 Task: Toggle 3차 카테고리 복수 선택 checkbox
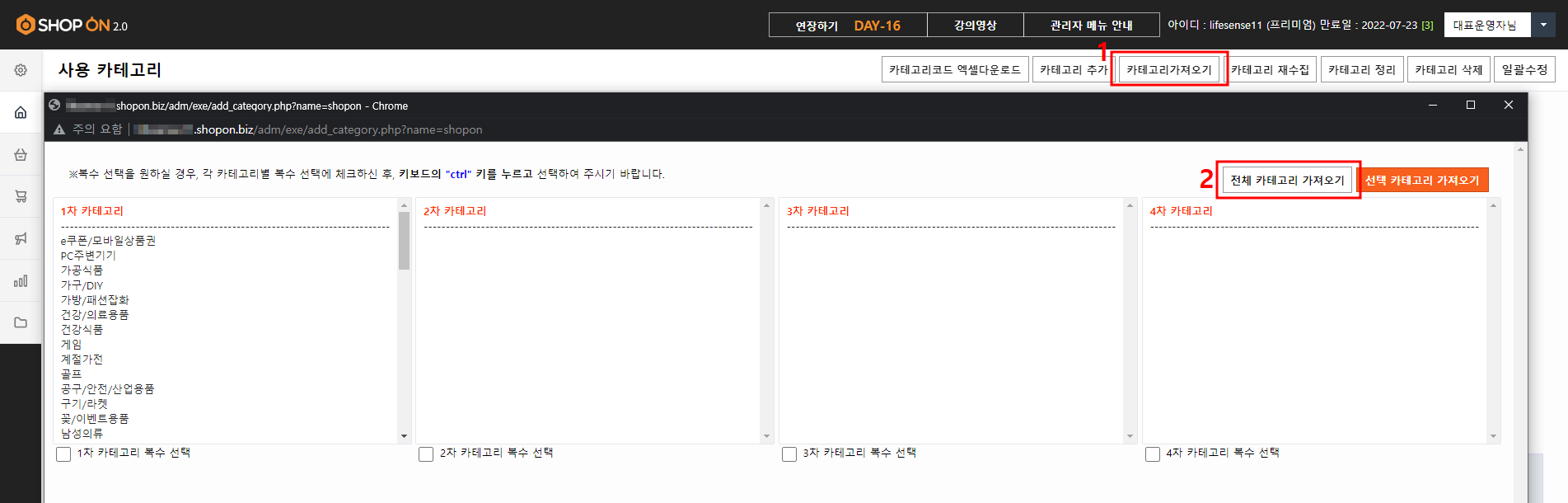click(789, 454)
